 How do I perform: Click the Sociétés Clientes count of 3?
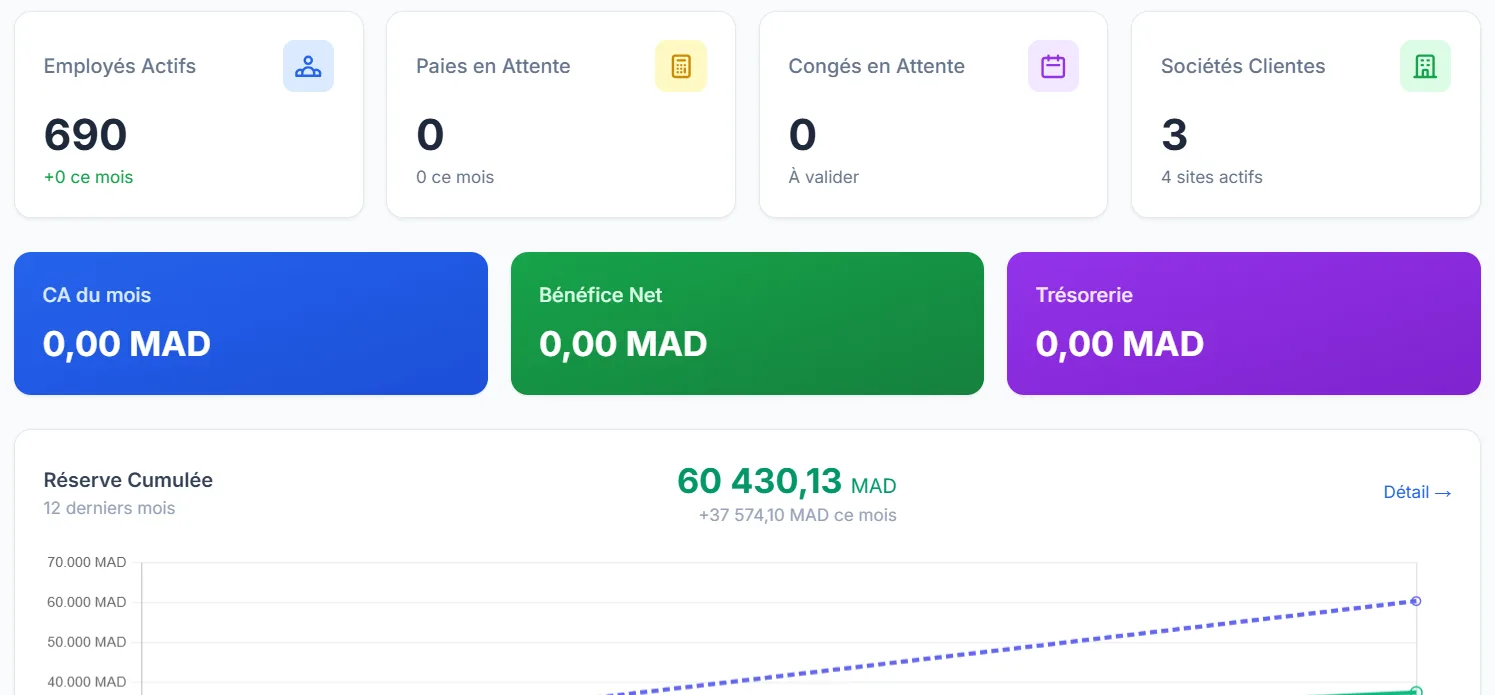coord(1174,135)
